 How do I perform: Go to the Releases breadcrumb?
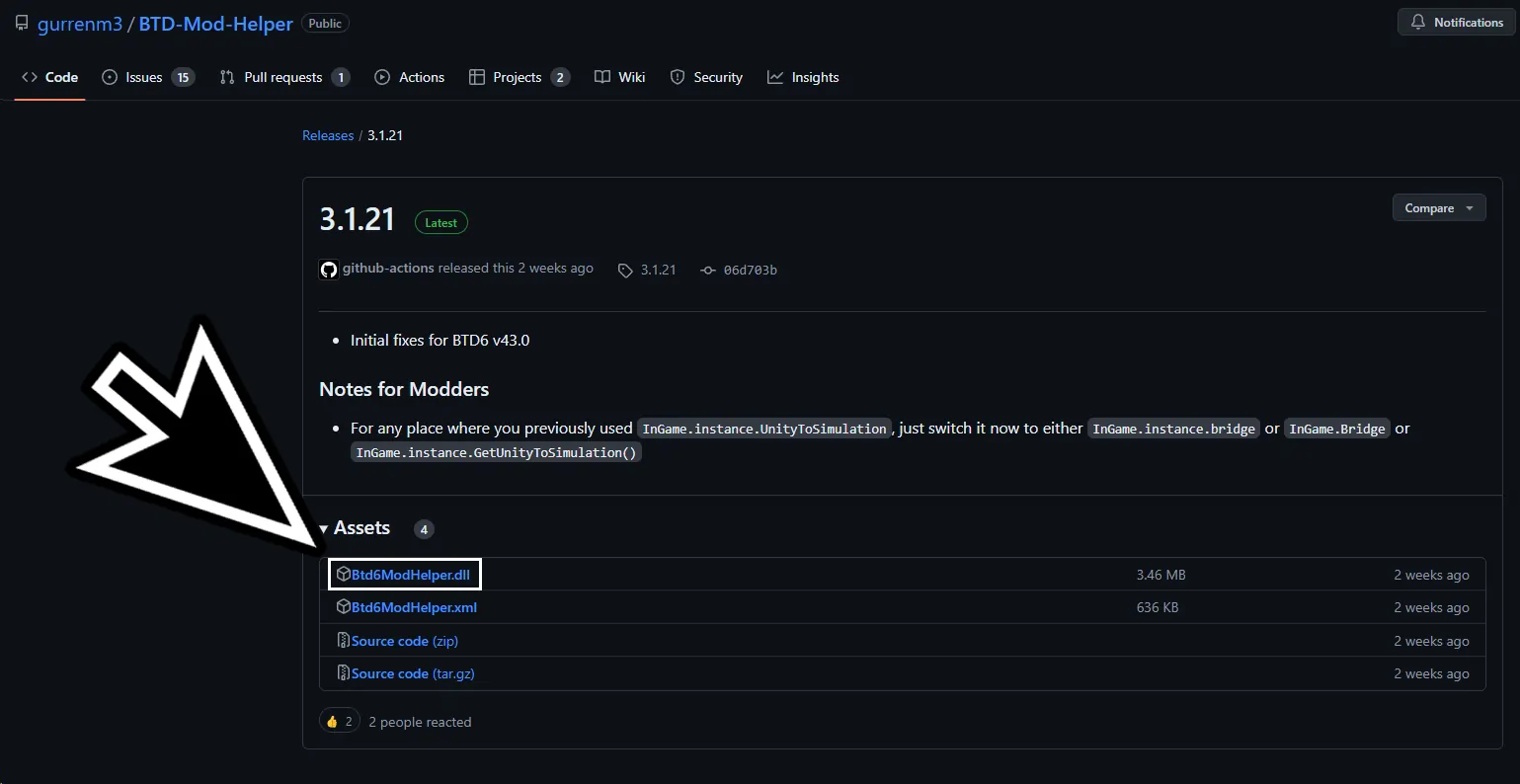tap(327, 135)
